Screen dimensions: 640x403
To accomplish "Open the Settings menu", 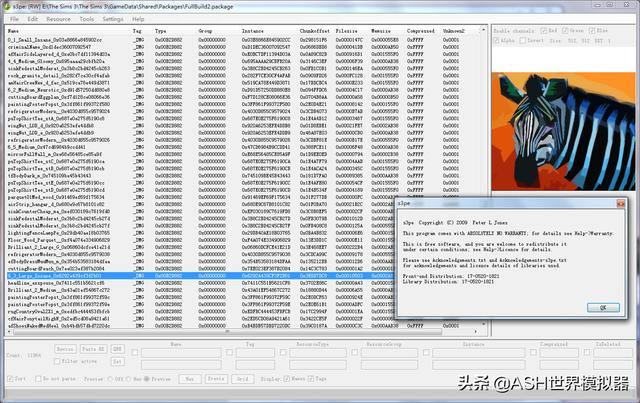I will pos(113,19).
